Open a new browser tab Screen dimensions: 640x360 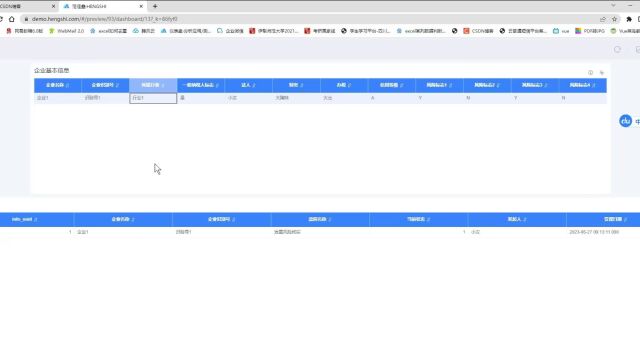pos(155,6)
